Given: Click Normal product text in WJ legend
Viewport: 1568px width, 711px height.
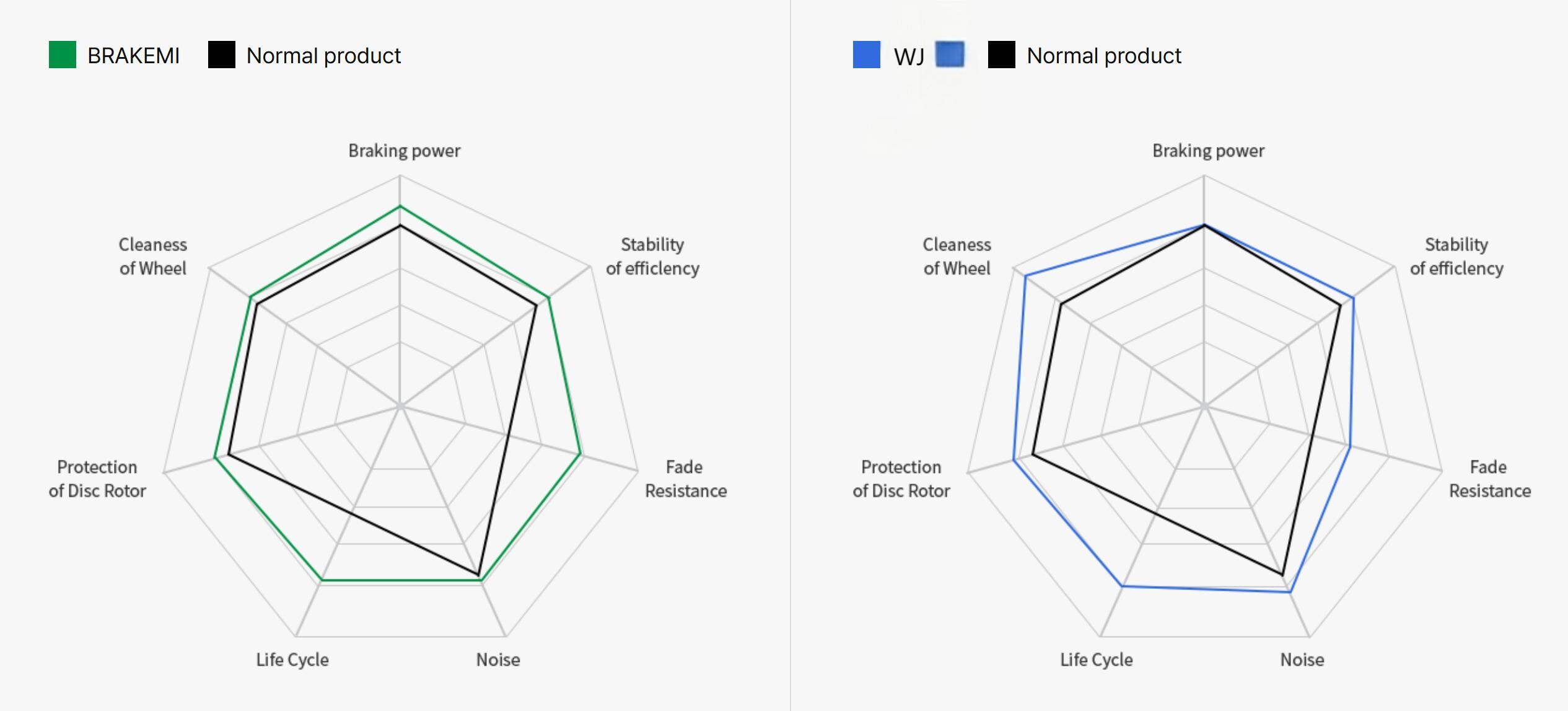Looking at the screenshot, I should [1103, 56].
